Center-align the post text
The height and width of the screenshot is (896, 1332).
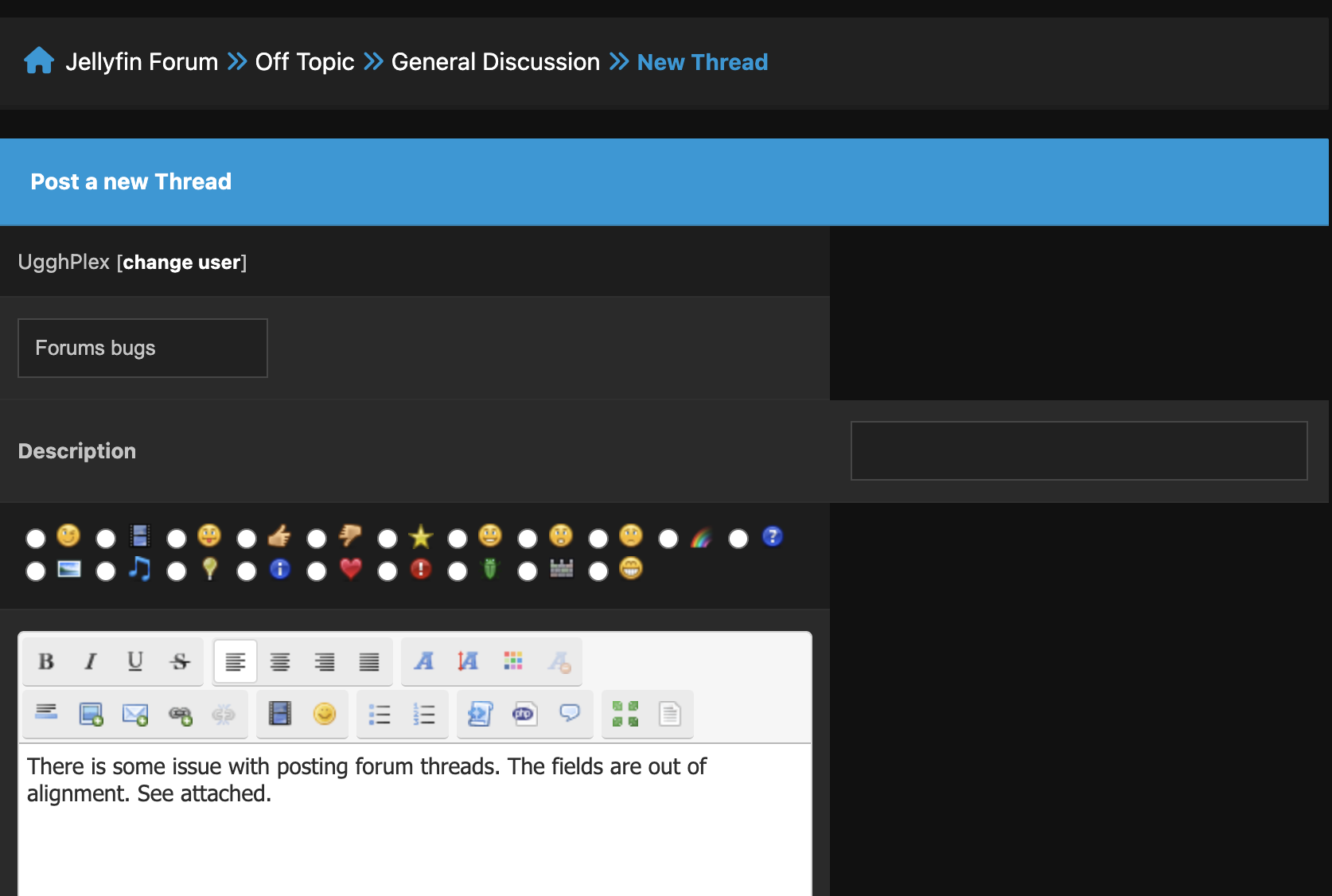click(280, 661)
